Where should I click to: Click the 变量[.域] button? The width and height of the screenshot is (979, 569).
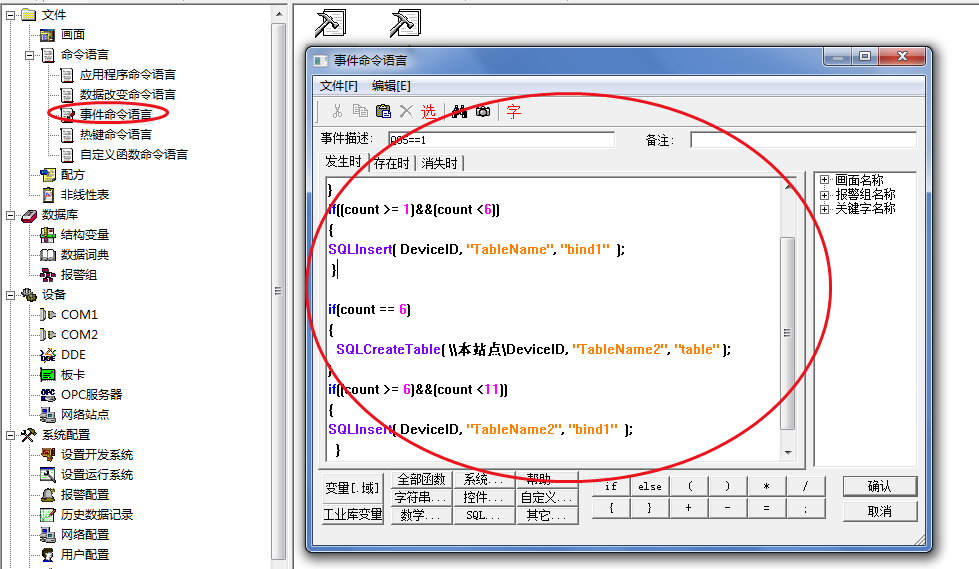(x=352, y=488)
